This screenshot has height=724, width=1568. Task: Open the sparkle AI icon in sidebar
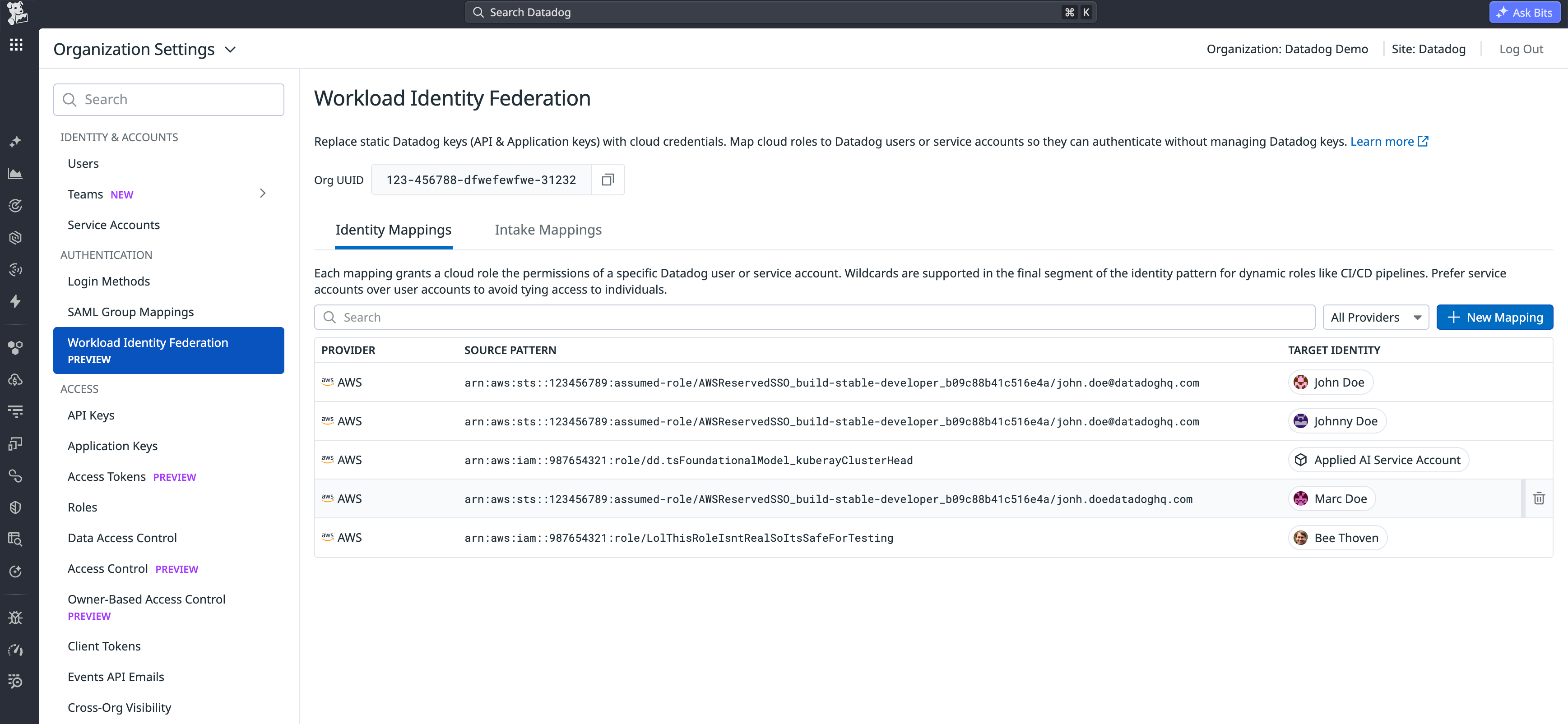point(15,142)
